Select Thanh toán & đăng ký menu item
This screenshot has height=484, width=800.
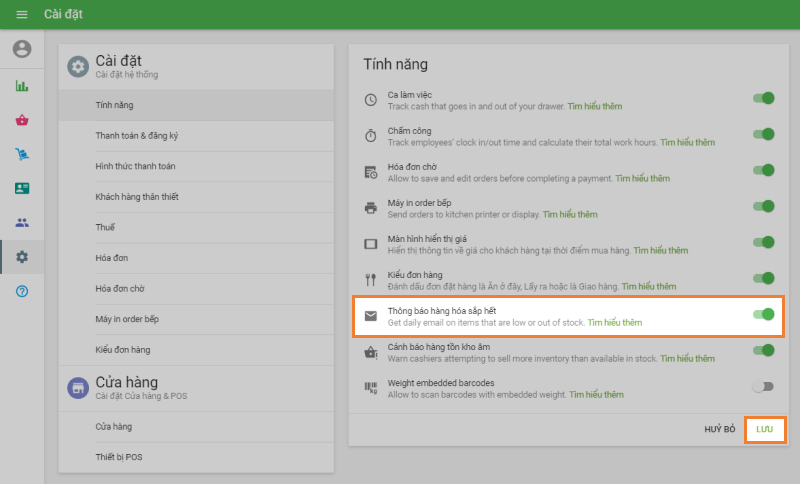(139, 135)
